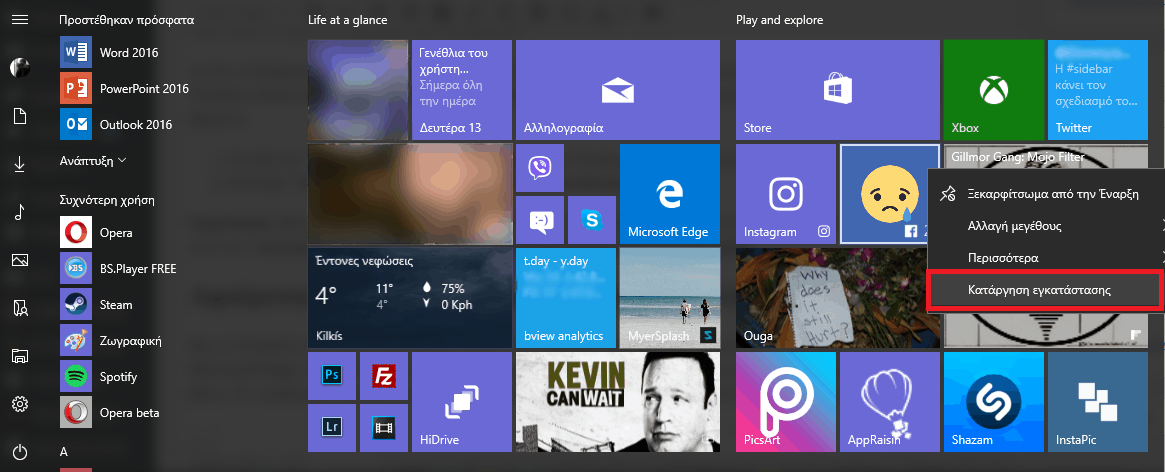Open the InstaPic tile
The width and height of the screenshot is (1165, 472).
(x=1097, y=402)
